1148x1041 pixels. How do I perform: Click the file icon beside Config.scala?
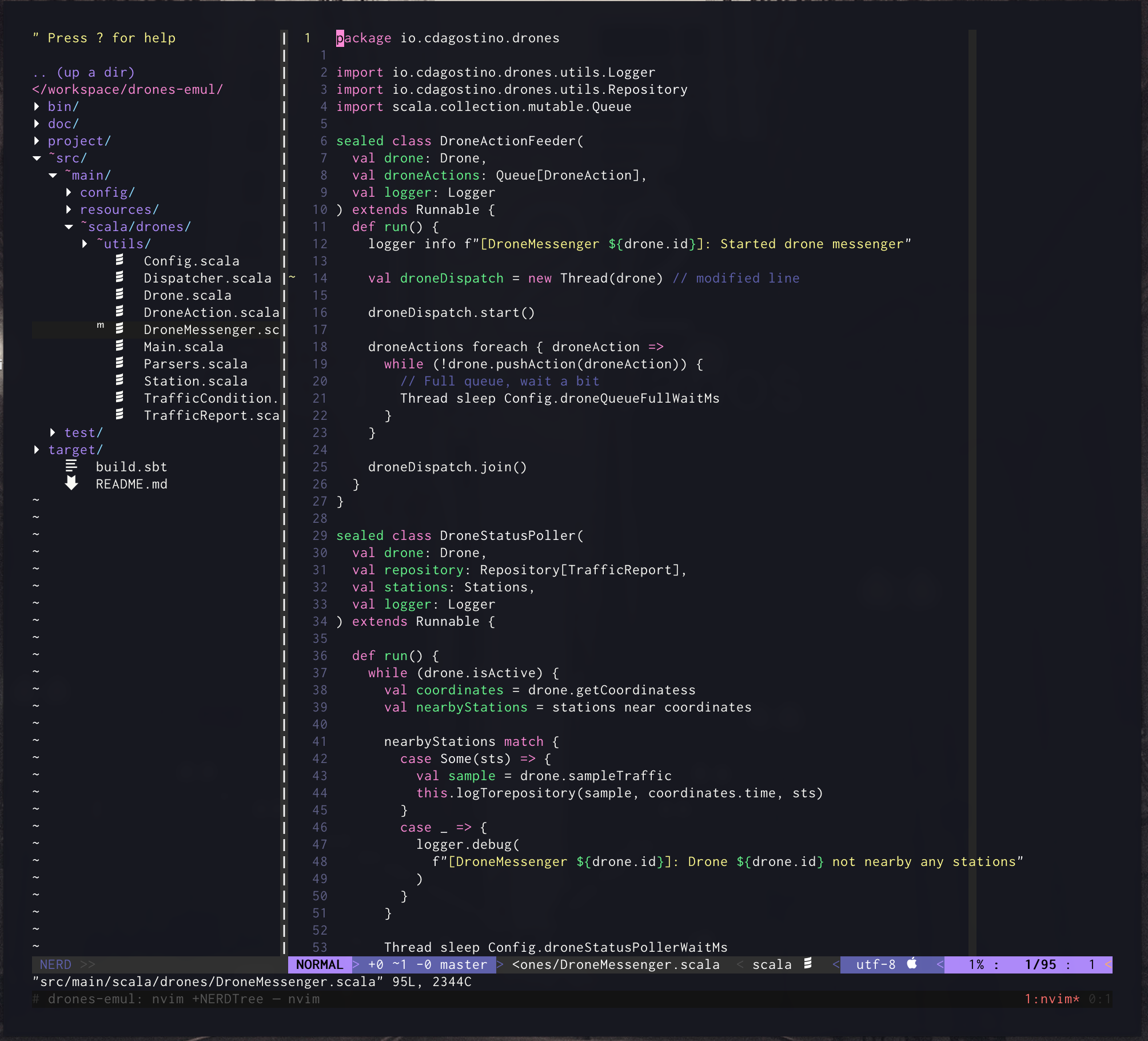point(119,260)
